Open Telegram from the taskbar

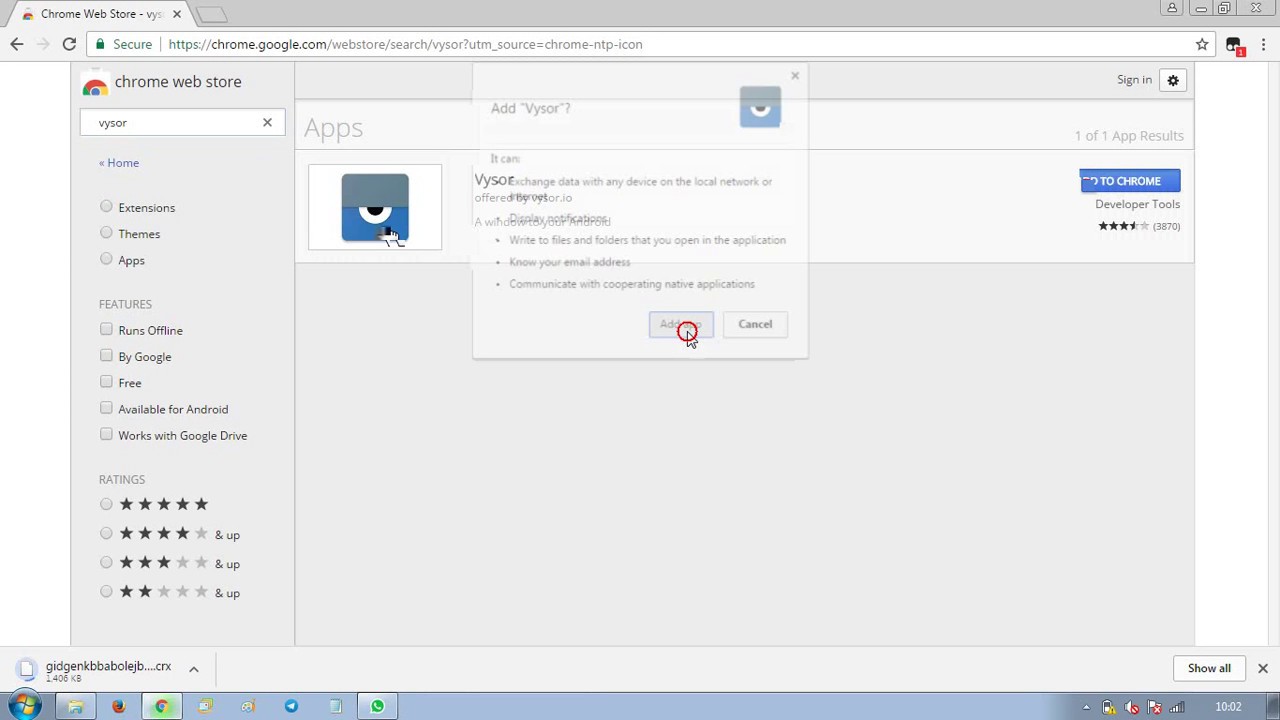(x=291, y=707)
